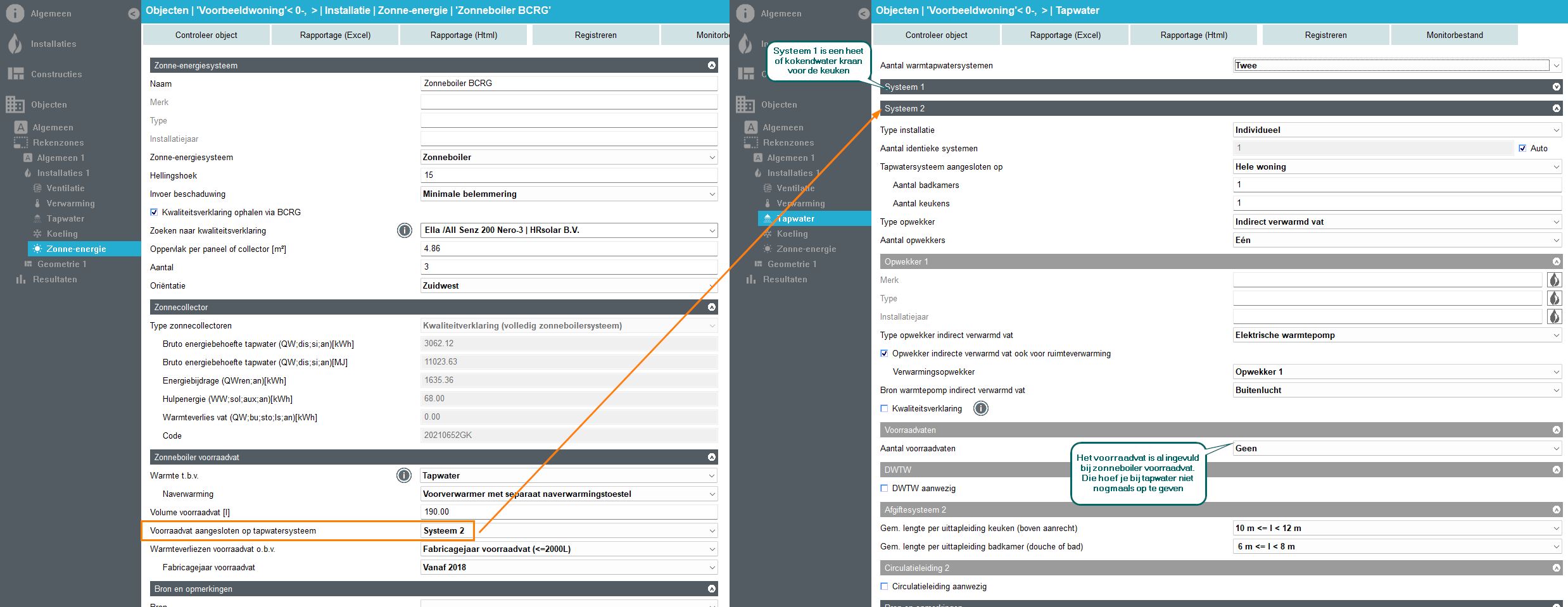Click Controleer object in Zonne-energie panel

(206, 35)
